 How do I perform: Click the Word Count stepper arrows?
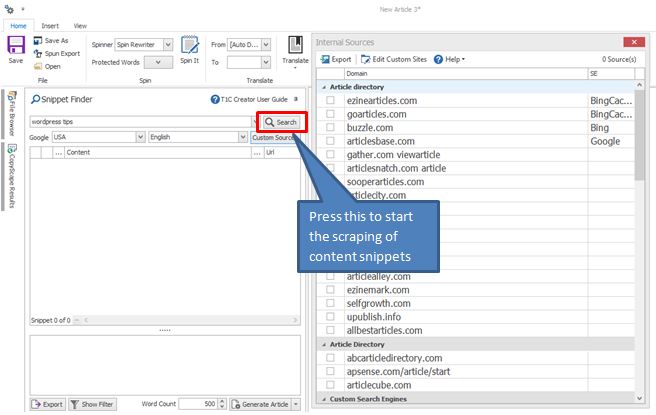[222, 404]
